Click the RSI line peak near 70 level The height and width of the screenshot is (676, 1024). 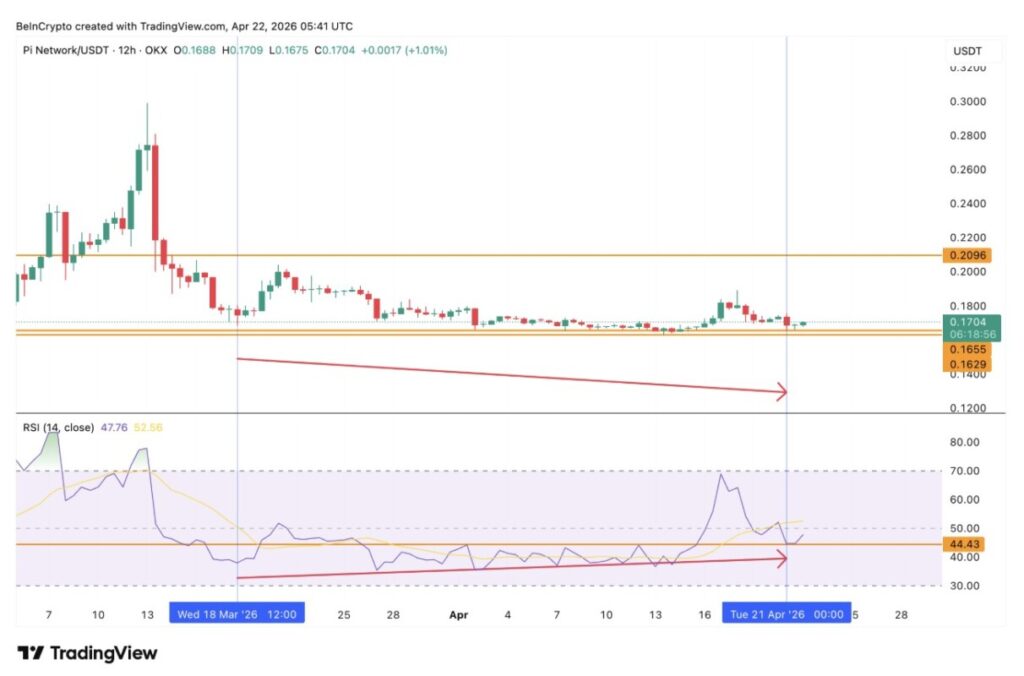(x=721, y=475)
